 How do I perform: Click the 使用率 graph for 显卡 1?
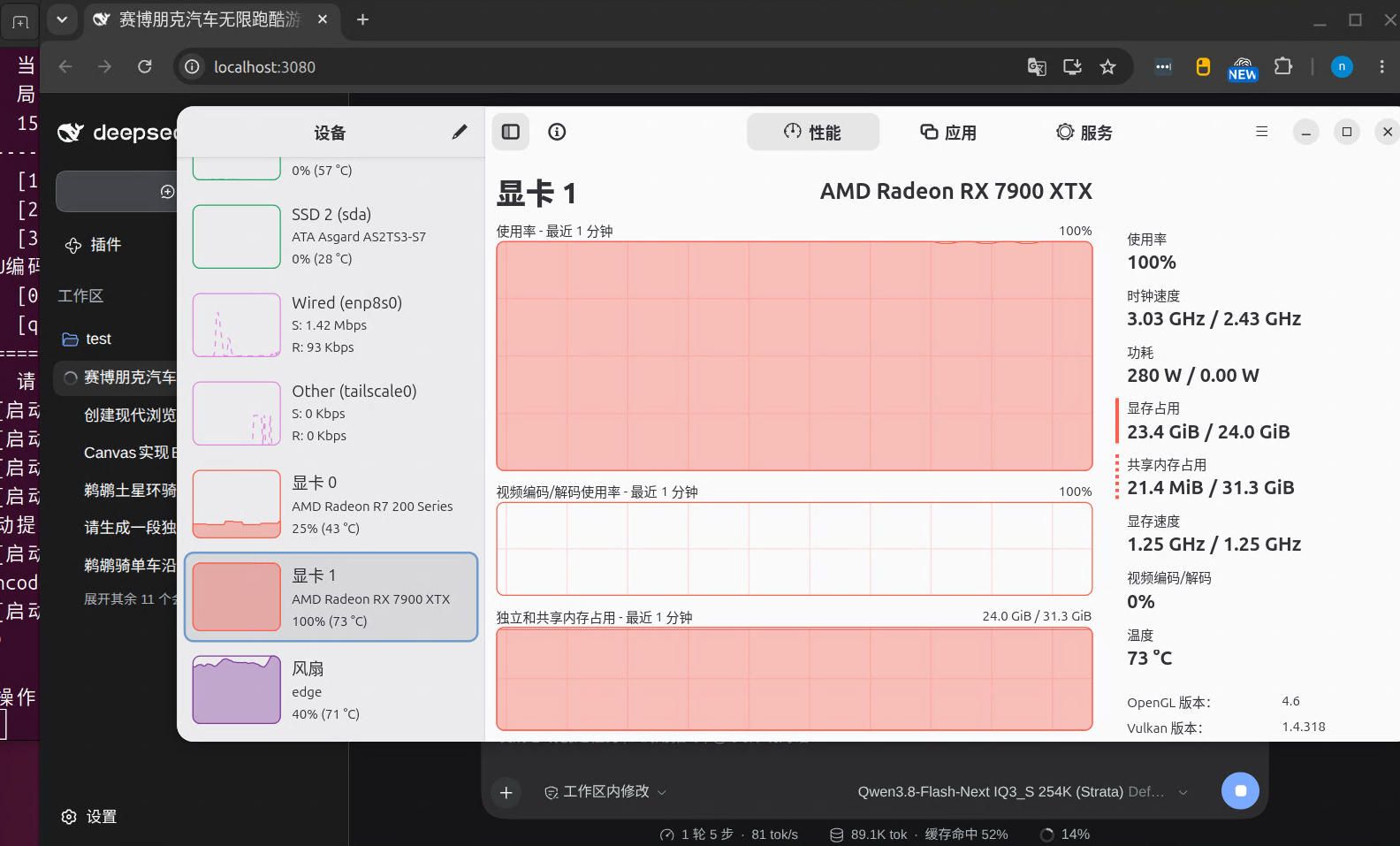(795, 355)
